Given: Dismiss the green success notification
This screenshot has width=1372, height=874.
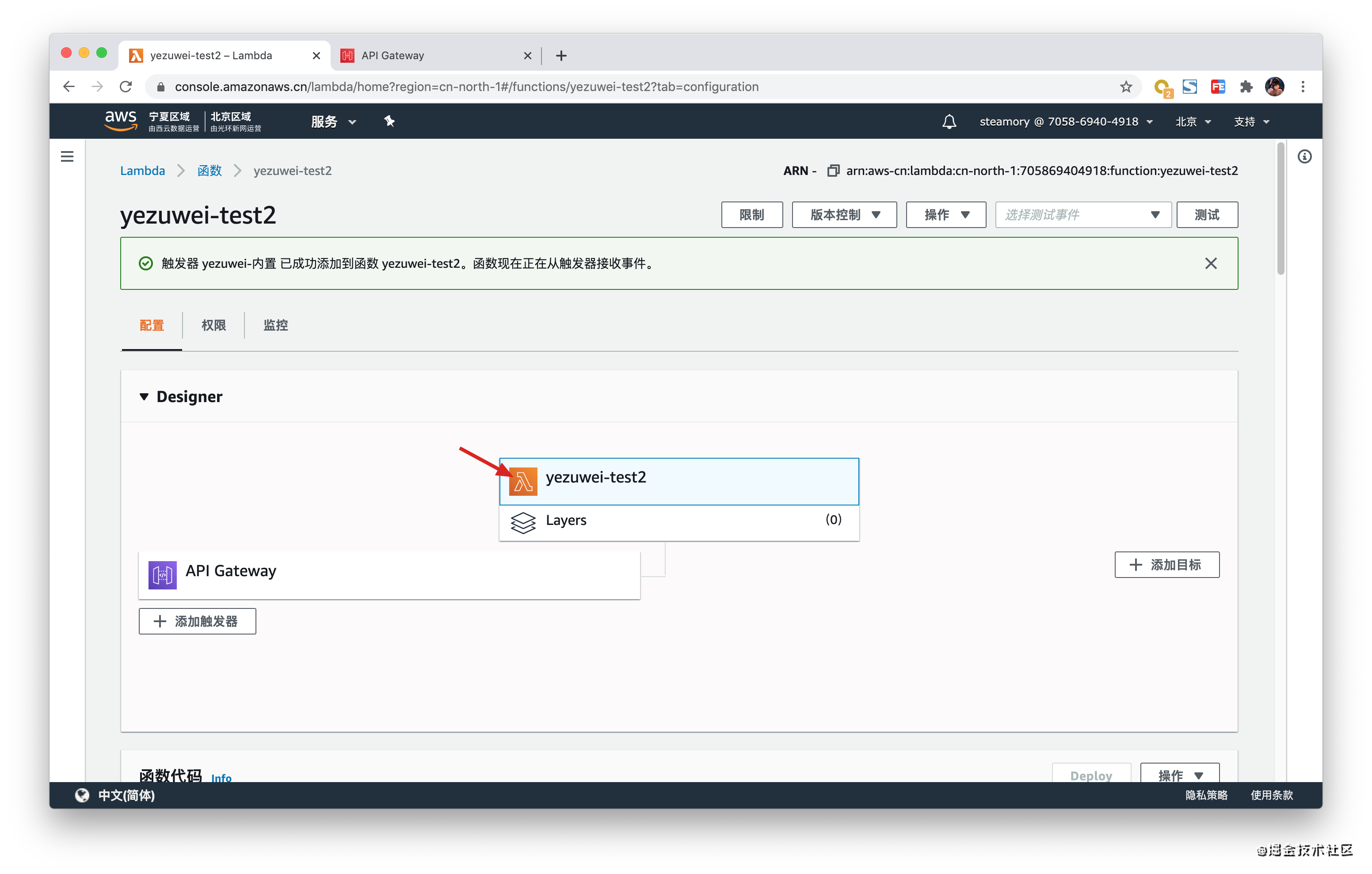Looking at the screenshot, I should 1211,263.
